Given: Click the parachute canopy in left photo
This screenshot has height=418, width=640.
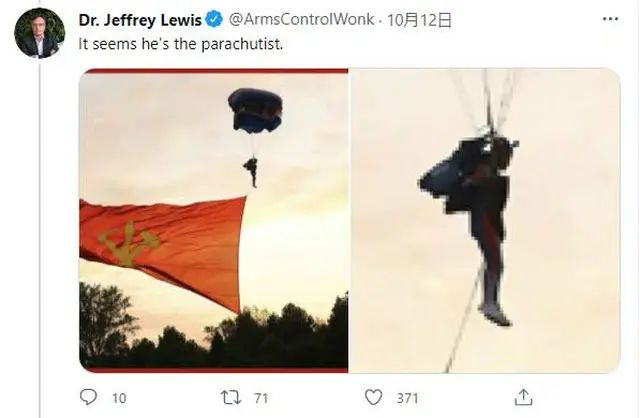Looking at the screenshot, I should [x=256, y=110].
